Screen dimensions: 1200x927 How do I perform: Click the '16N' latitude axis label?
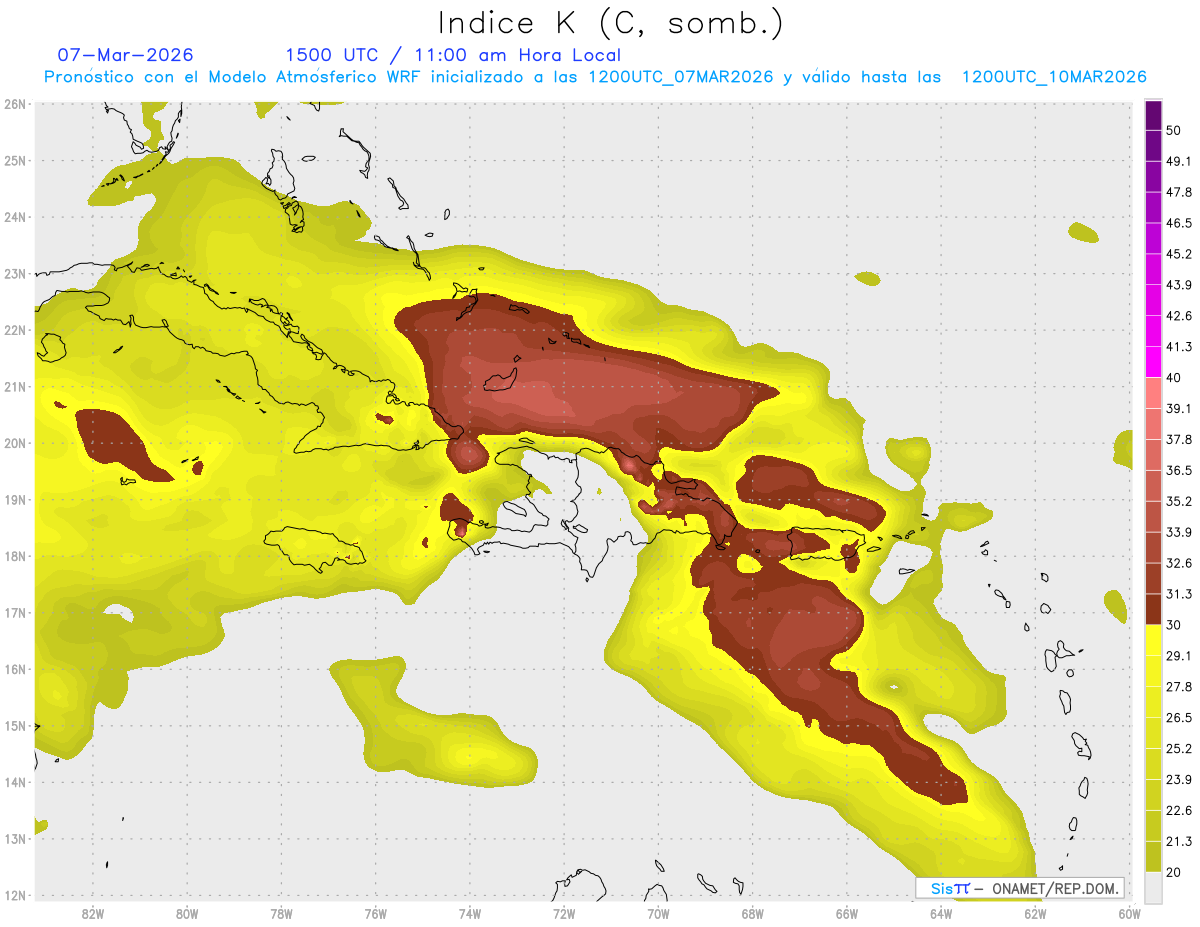click(x=15, y=669)
